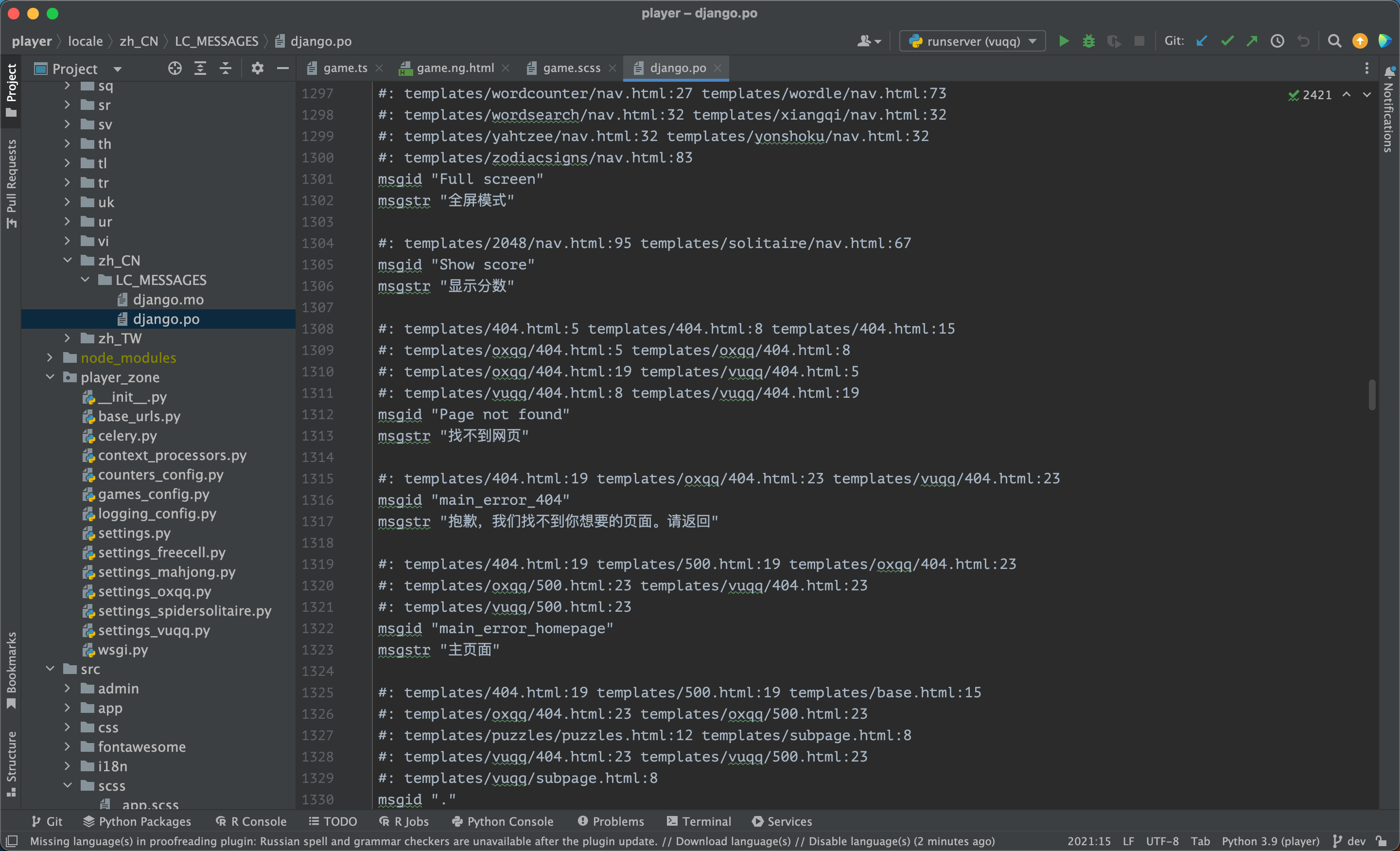Expand the zh_TW folder

(x=67, y=338)
